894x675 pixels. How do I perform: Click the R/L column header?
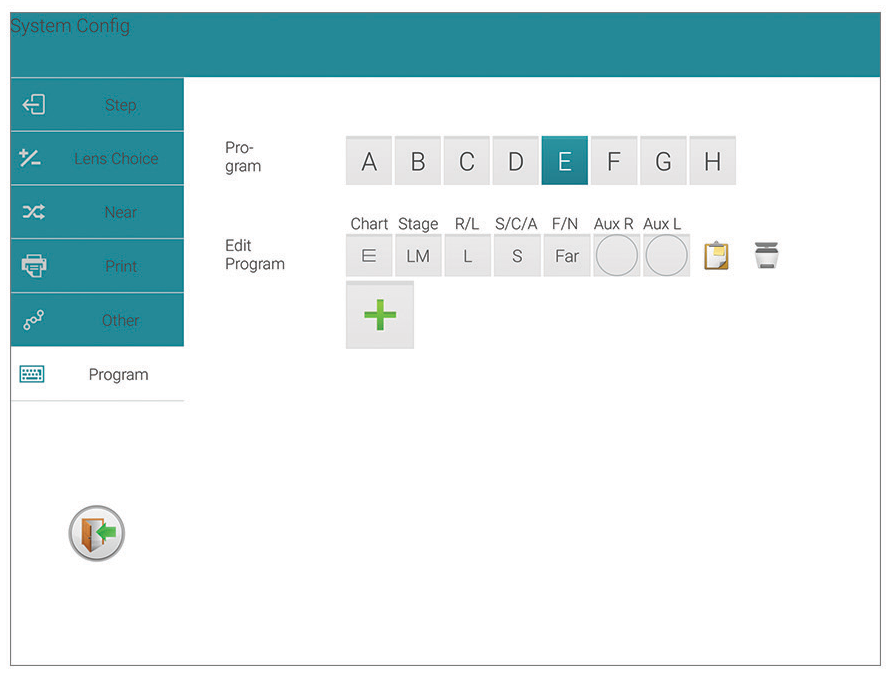click(x=466, y=223)
